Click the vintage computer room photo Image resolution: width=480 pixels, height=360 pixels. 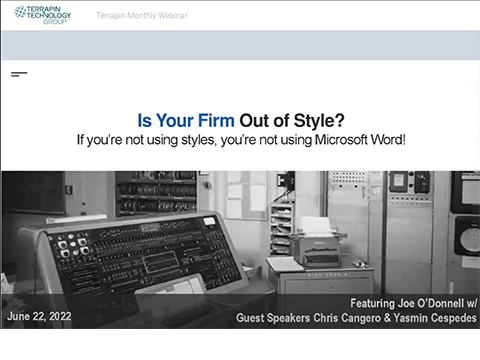point(241,250)
